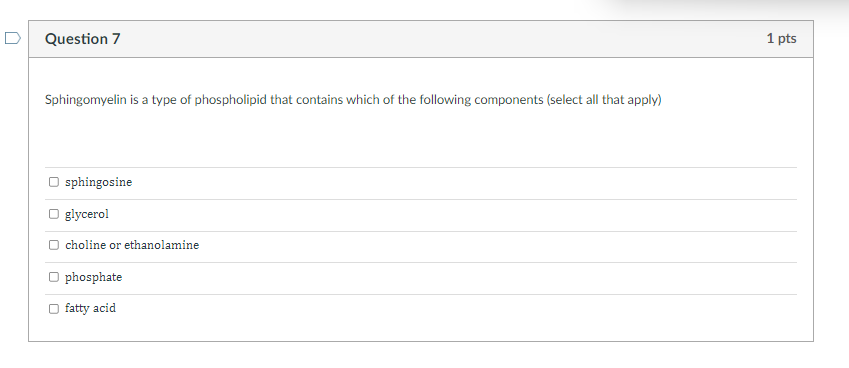The width and height of the screenshot is (849, 368).
Task: Mark the fatty acid checkbox
Action: [54, 308]
